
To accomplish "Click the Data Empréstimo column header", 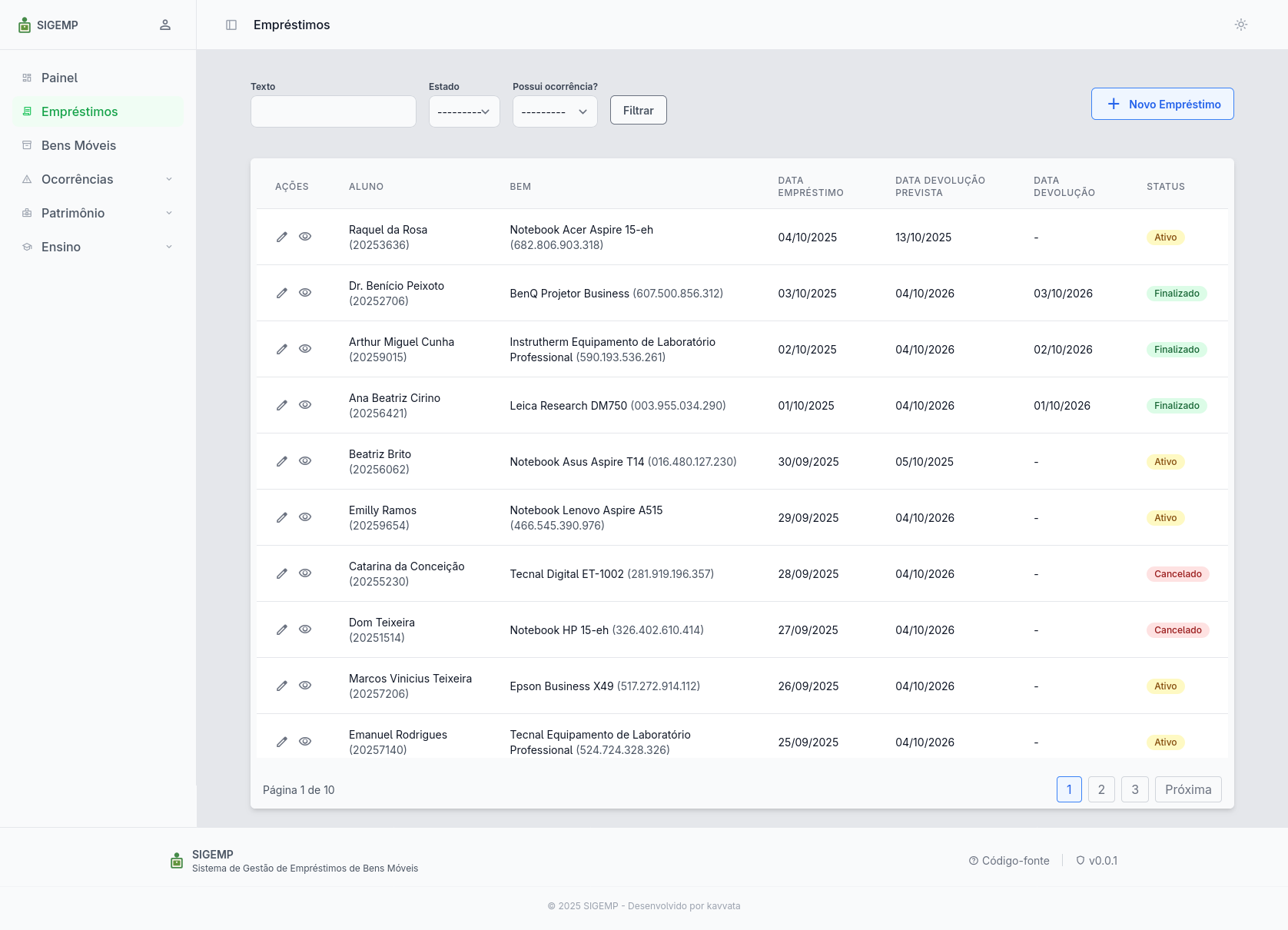I will coord(811,187).
